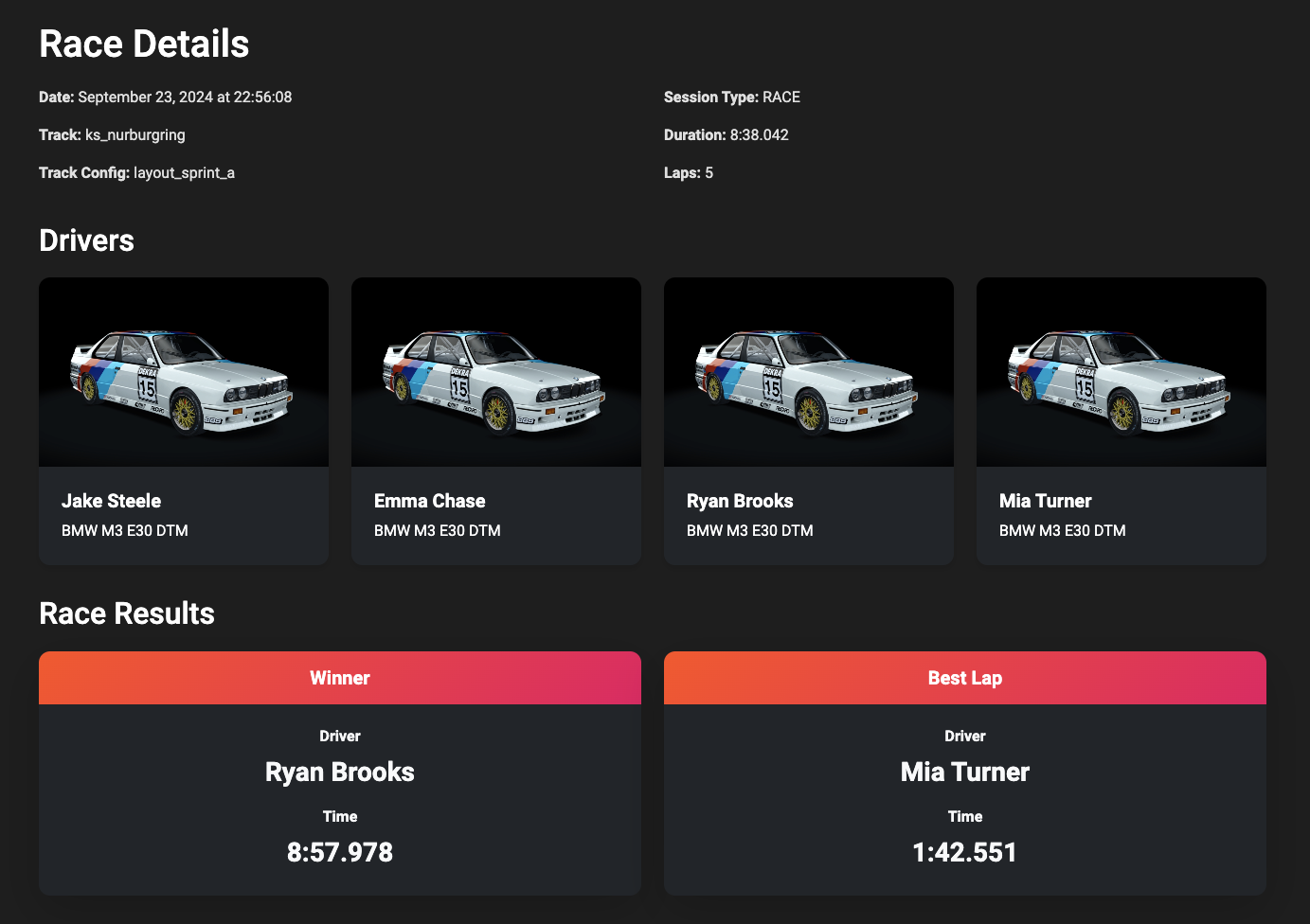Viewport: 1310px width, 924px height.
Task: Open Jake Steele's car thumbnail
Action: [x=184, y=372]
